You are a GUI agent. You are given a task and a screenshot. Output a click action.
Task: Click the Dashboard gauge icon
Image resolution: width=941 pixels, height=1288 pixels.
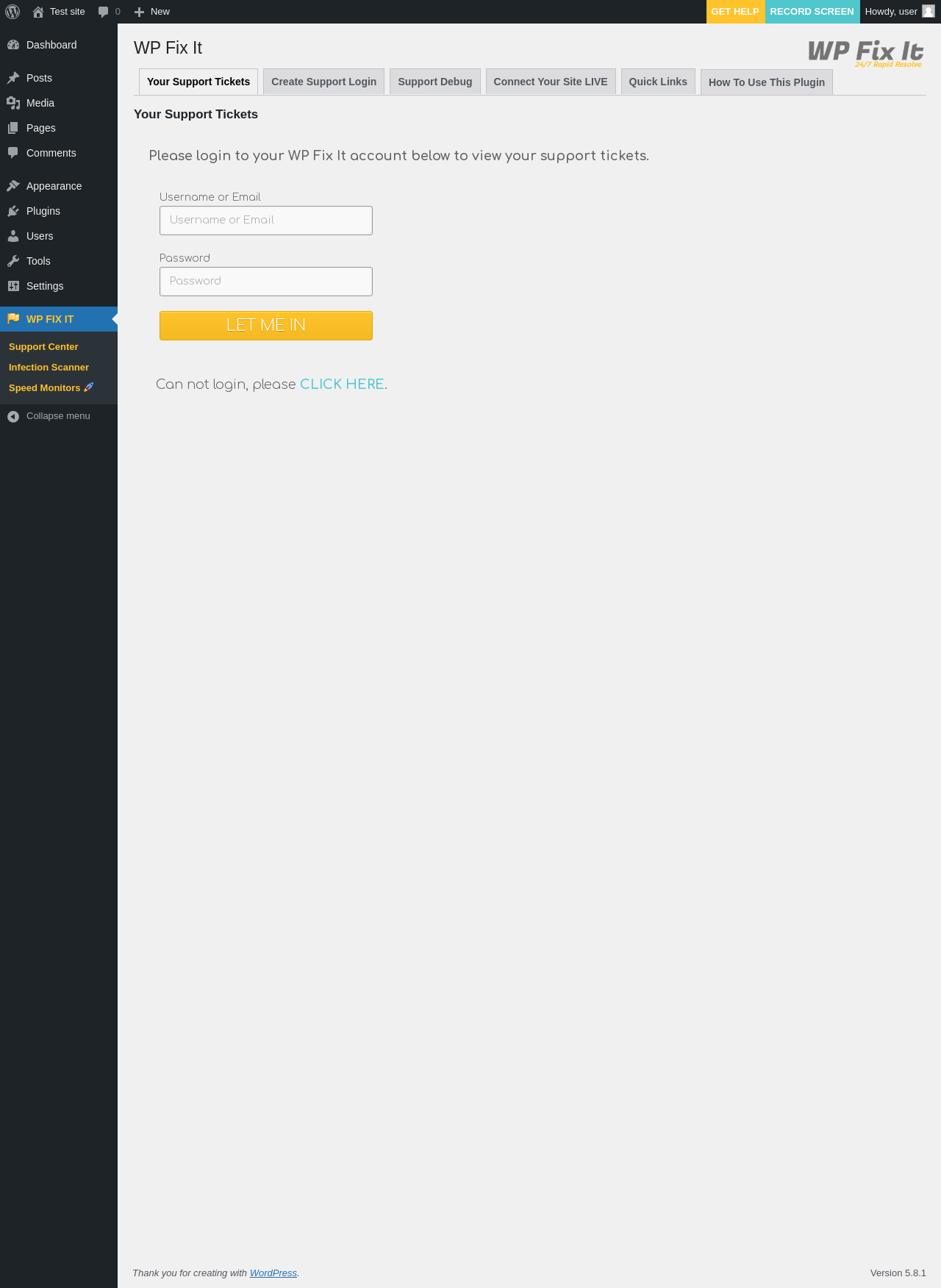point(13,45)
